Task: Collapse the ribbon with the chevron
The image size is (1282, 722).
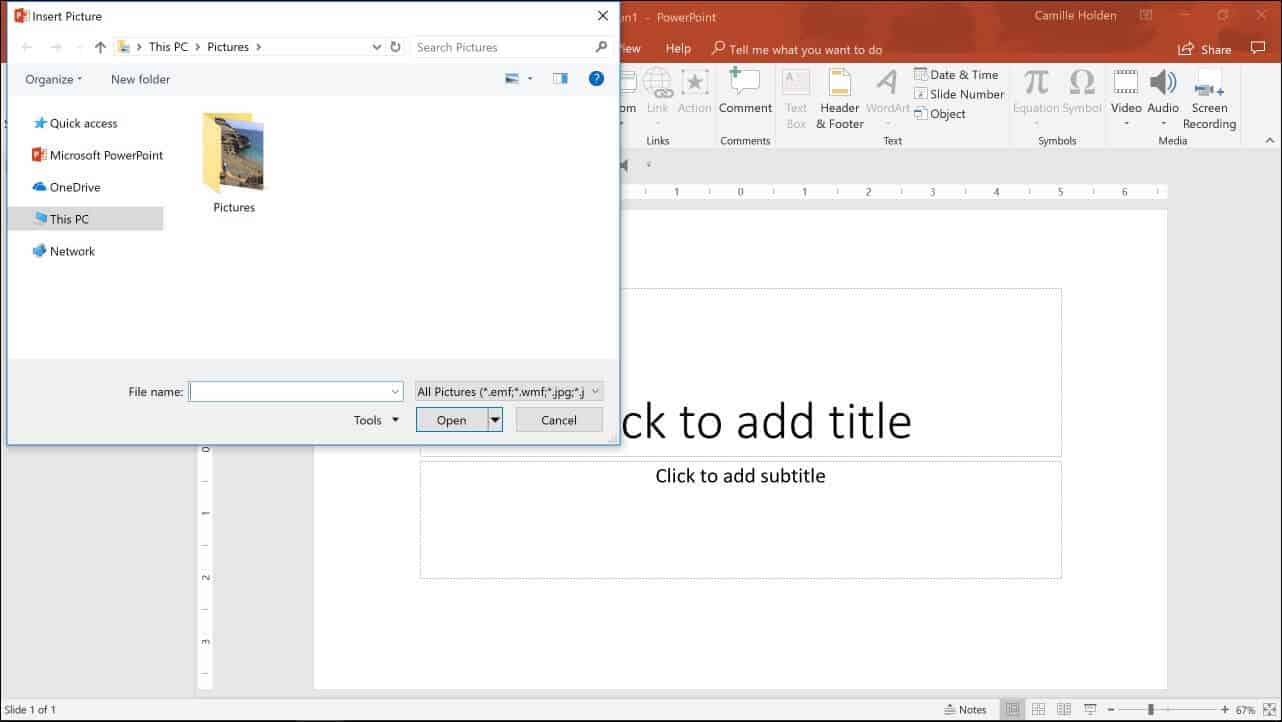Action: (x=1268, y=141)
